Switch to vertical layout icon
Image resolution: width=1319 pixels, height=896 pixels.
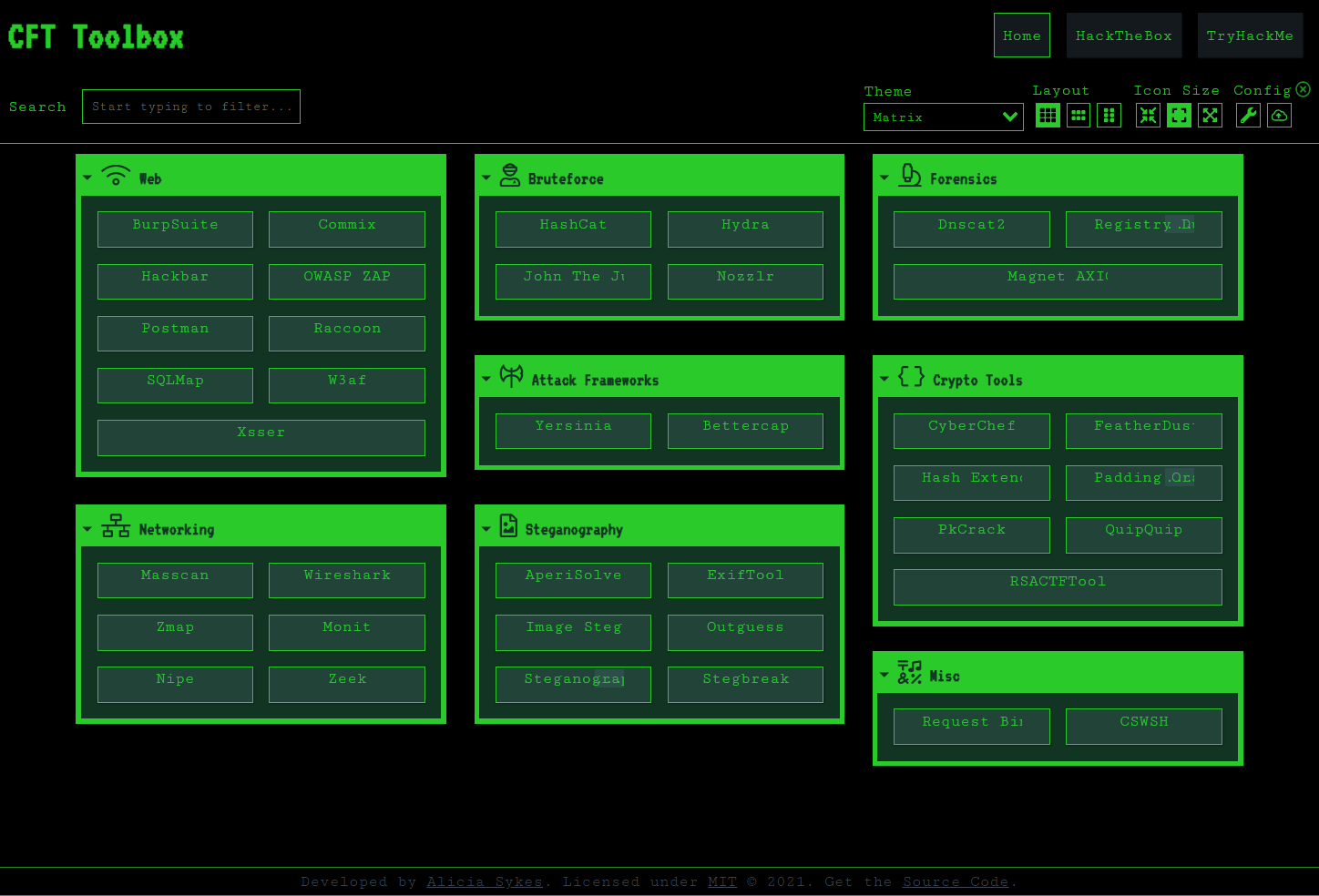click(1109, 116)
